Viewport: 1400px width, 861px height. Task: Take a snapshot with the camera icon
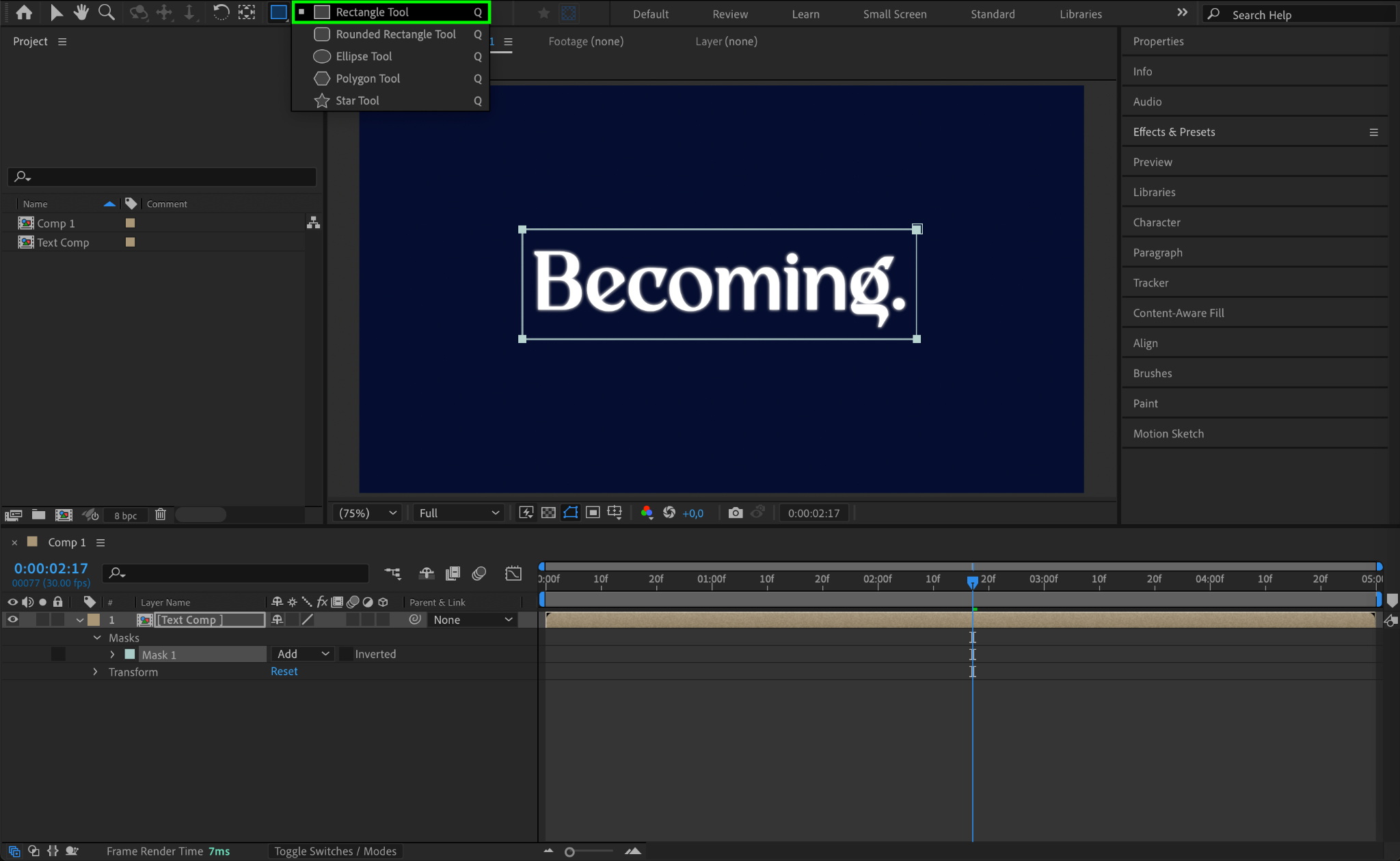point(736,512)
